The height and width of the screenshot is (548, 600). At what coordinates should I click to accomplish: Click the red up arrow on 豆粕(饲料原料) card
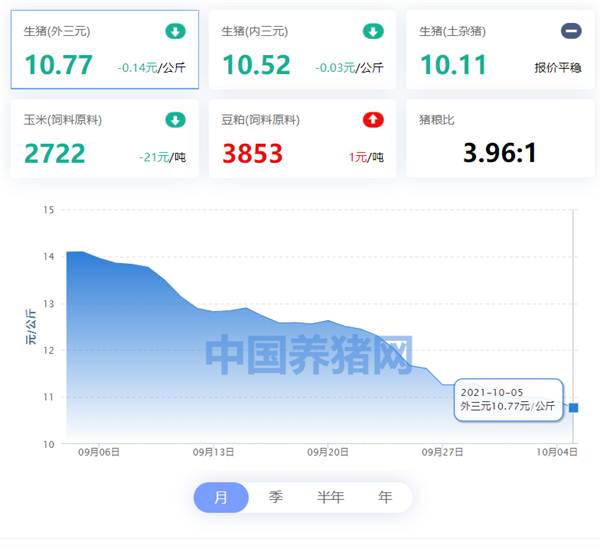[373, 120]
